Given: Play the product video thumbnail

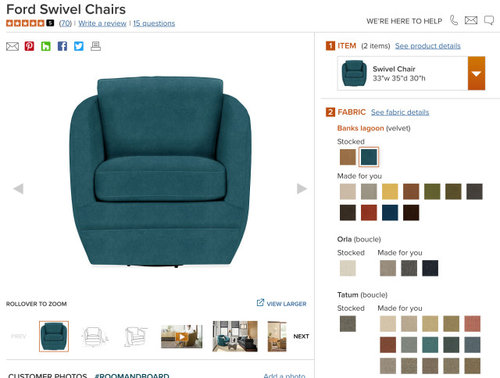Looking at the screenshot, I should (182, 336).
